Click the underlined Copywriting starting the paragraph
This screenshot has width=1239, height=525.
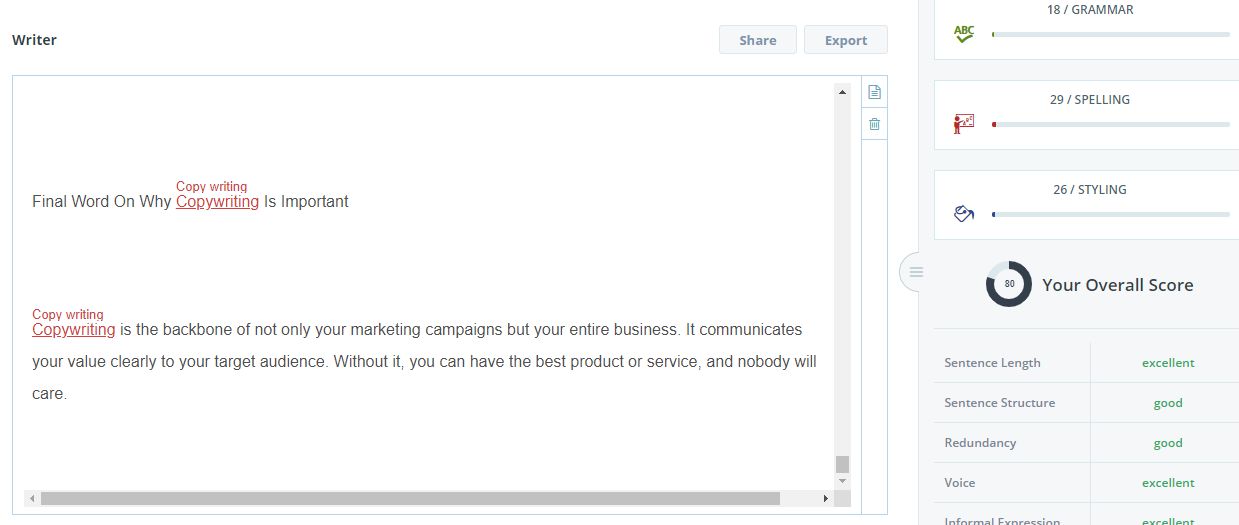pyautogui.click(x=73, y=330)
